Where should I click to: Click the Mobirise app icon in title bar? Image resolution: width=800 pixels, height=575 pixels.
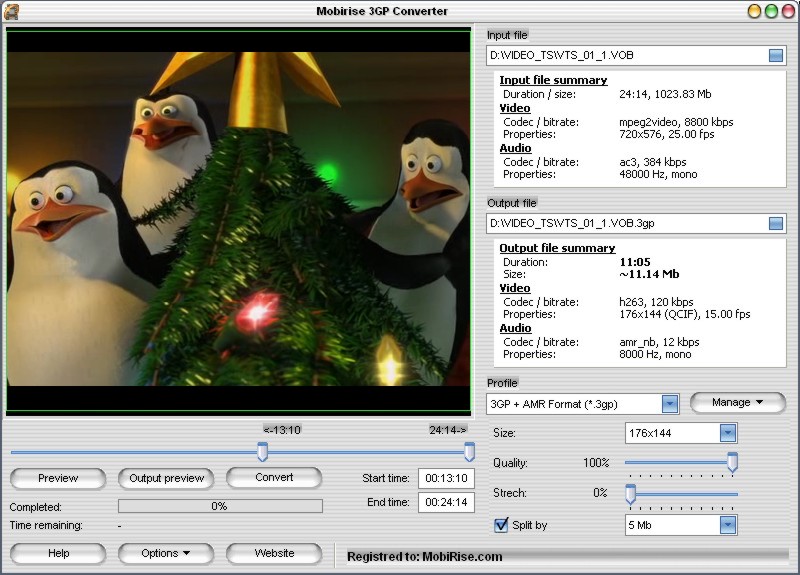click(11, 11)
